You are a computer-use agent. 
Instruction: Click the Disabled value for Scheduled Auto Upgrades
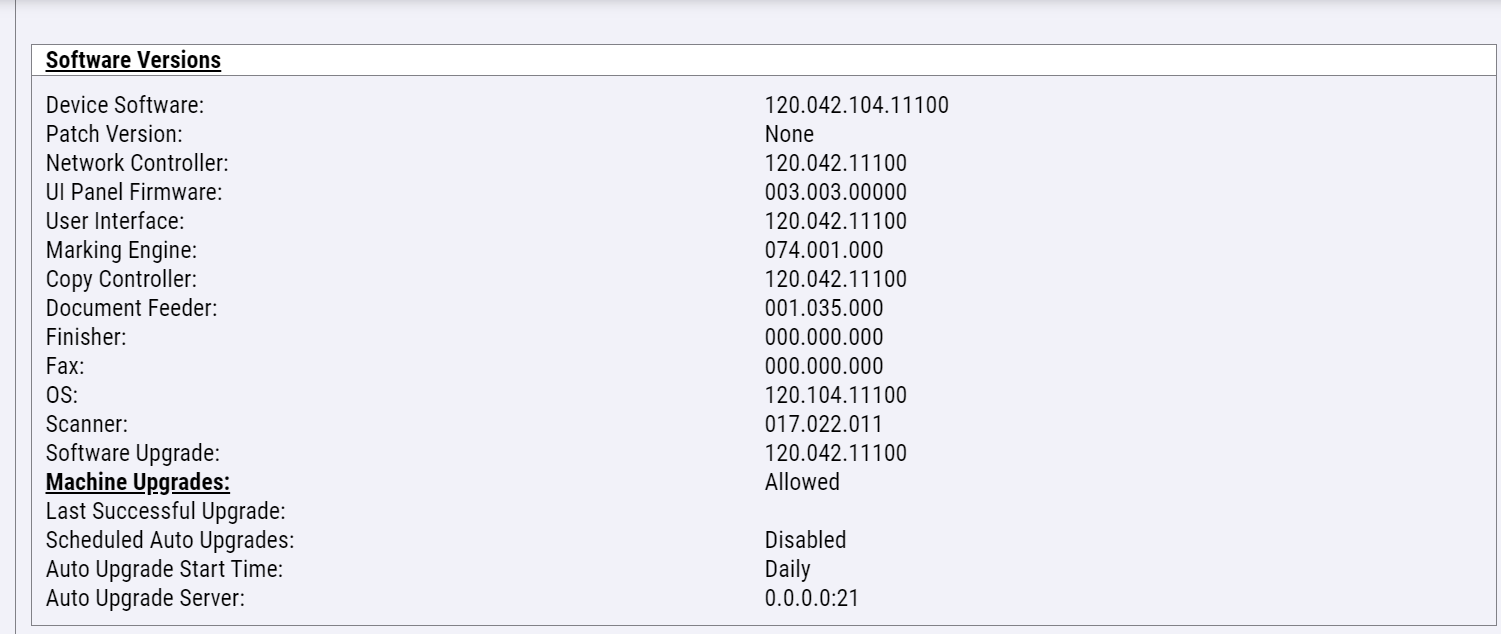(805, 540)
